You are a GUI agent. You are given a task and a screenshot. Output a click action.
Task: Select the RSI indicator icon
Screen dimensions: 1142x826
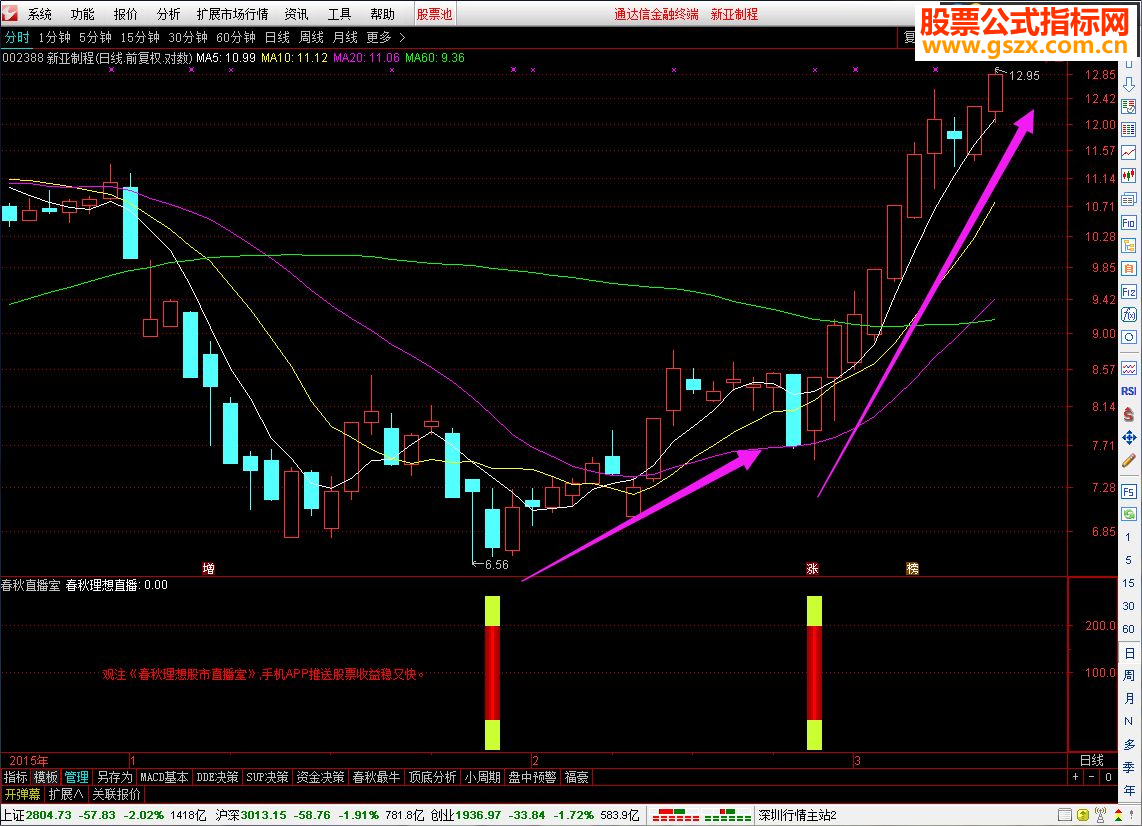coord(1128,391)
